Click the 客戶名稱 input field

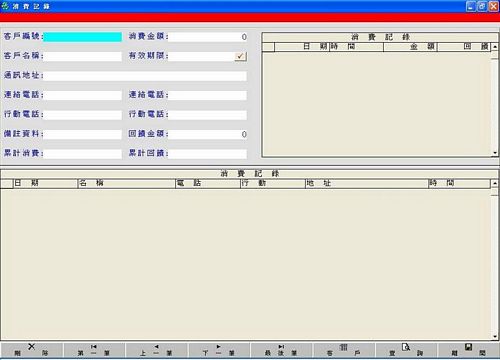point(83,56)
